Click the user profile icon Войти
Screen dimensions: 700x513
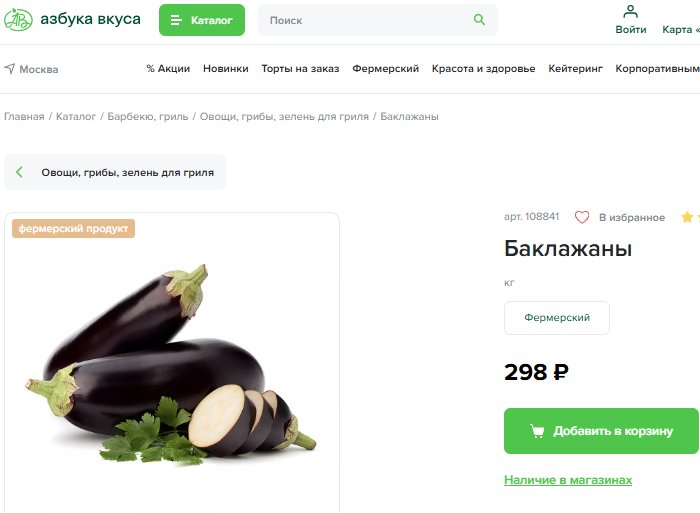coord(630,12)
